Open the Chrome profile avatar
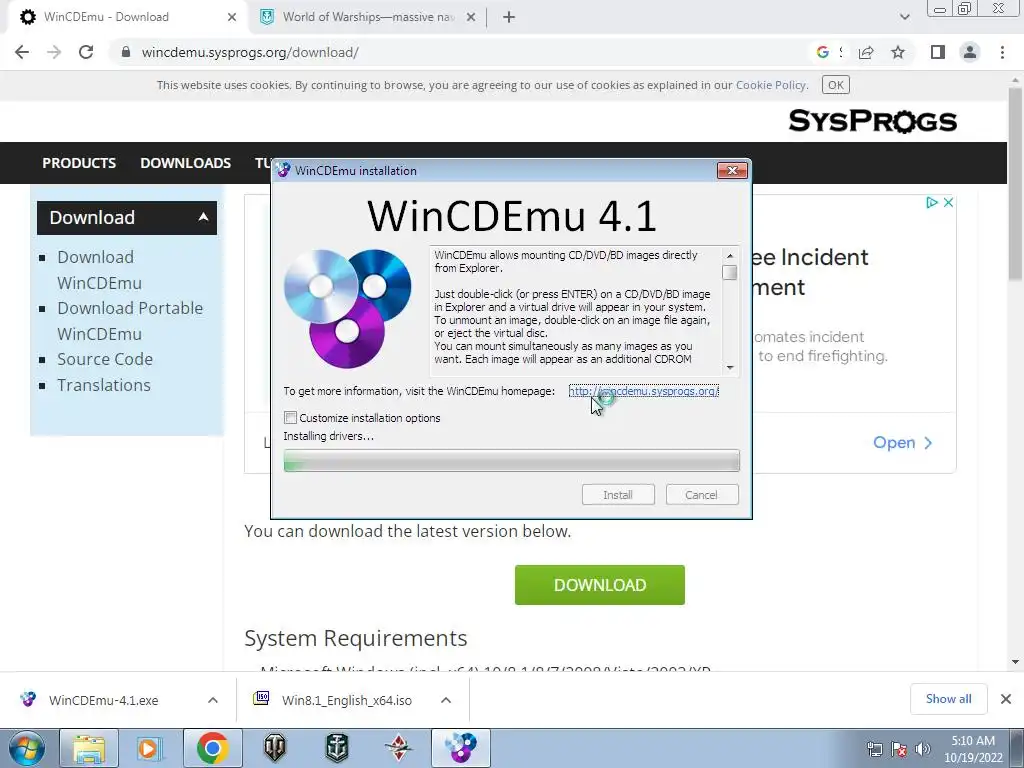1024x768 pixels. [x=970, y=52]
